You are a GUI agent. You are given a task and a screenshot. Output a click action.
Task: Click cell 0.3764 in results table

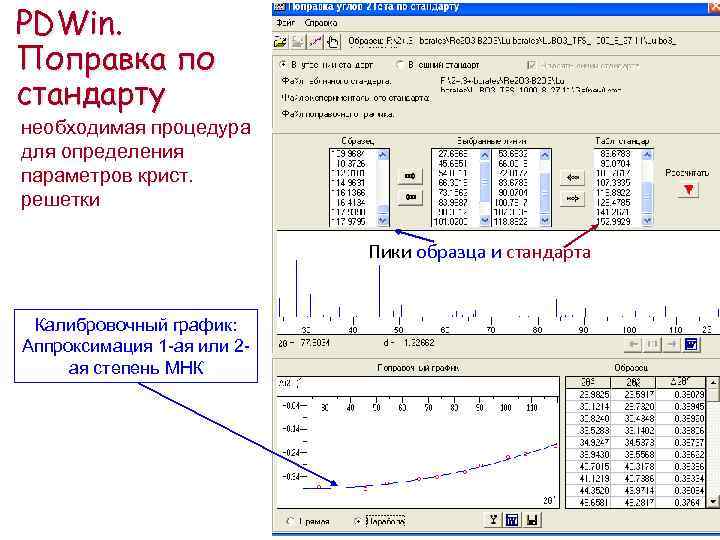681,502
